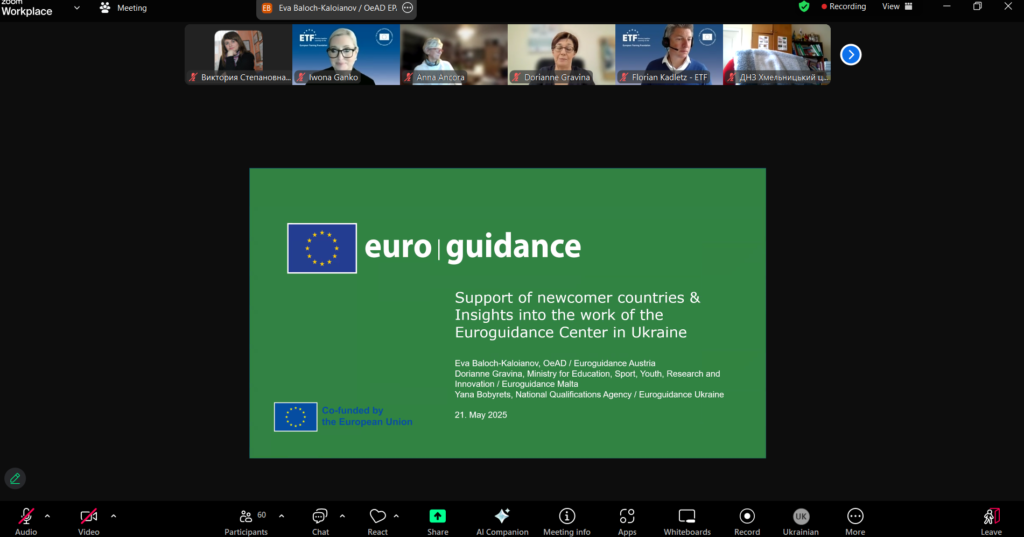Viewport: 1024px width, 537px height.
Task: Select Iwona Ganko video thumbnail
Action: pos(346,55)
